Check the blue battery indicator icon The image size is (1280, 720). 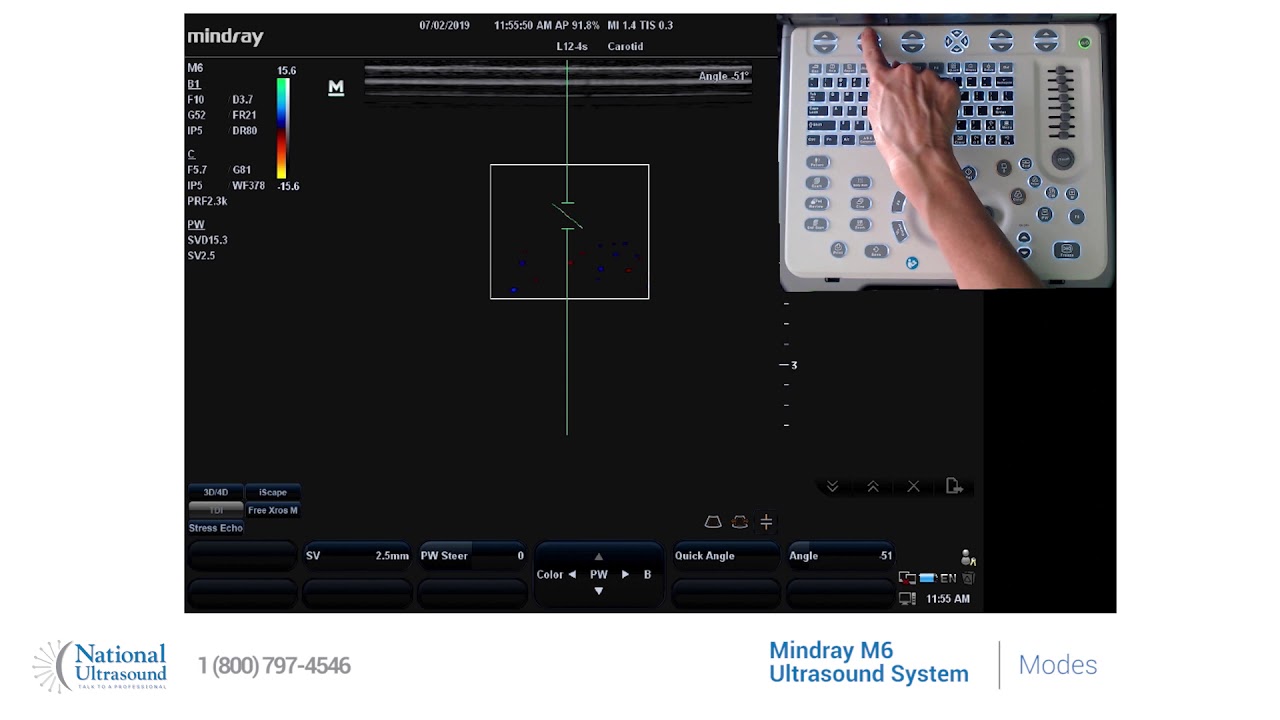(x=927, y=578)
